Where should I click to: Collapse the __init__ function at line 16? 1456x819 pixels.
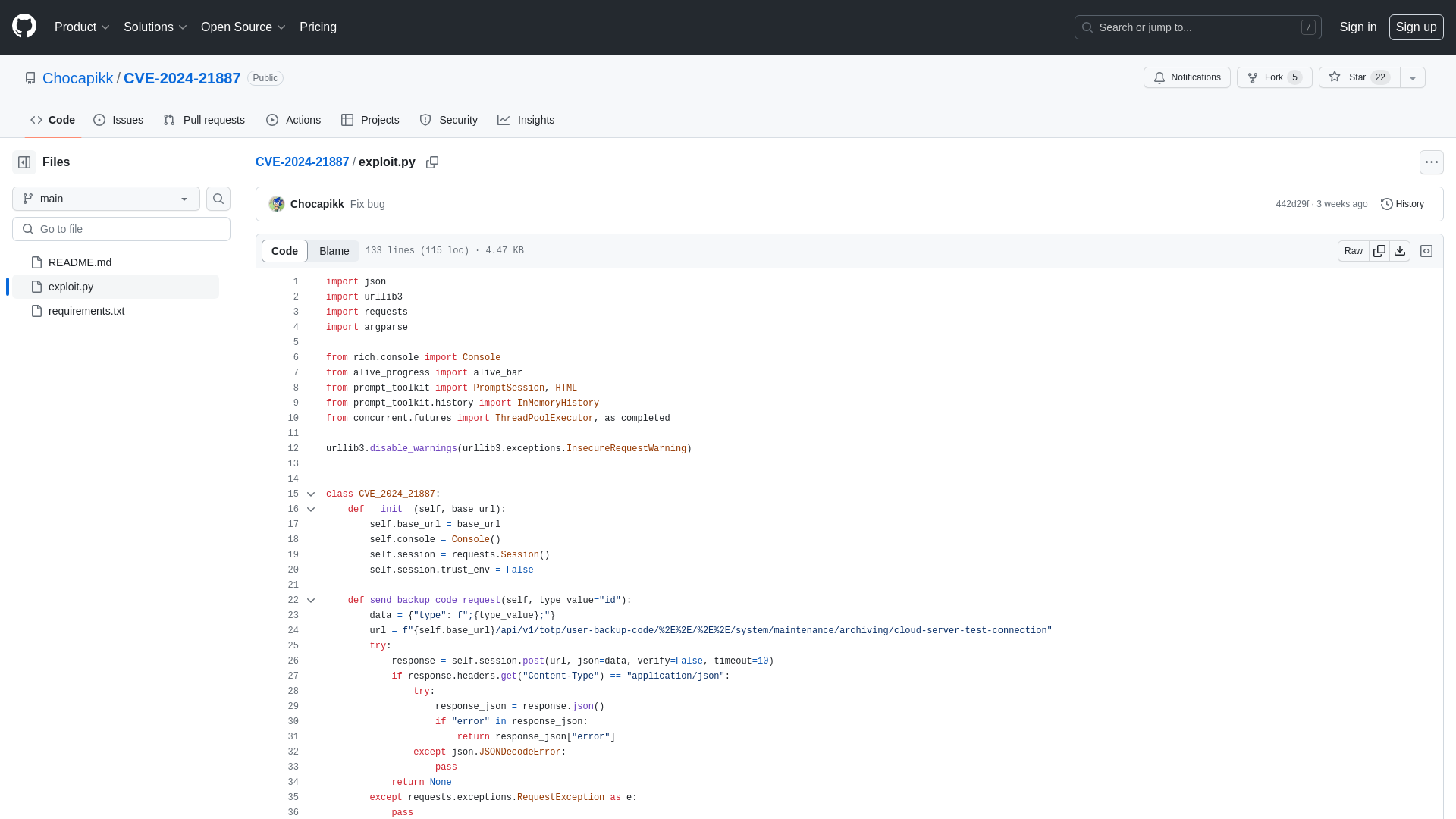pos(311,510)
